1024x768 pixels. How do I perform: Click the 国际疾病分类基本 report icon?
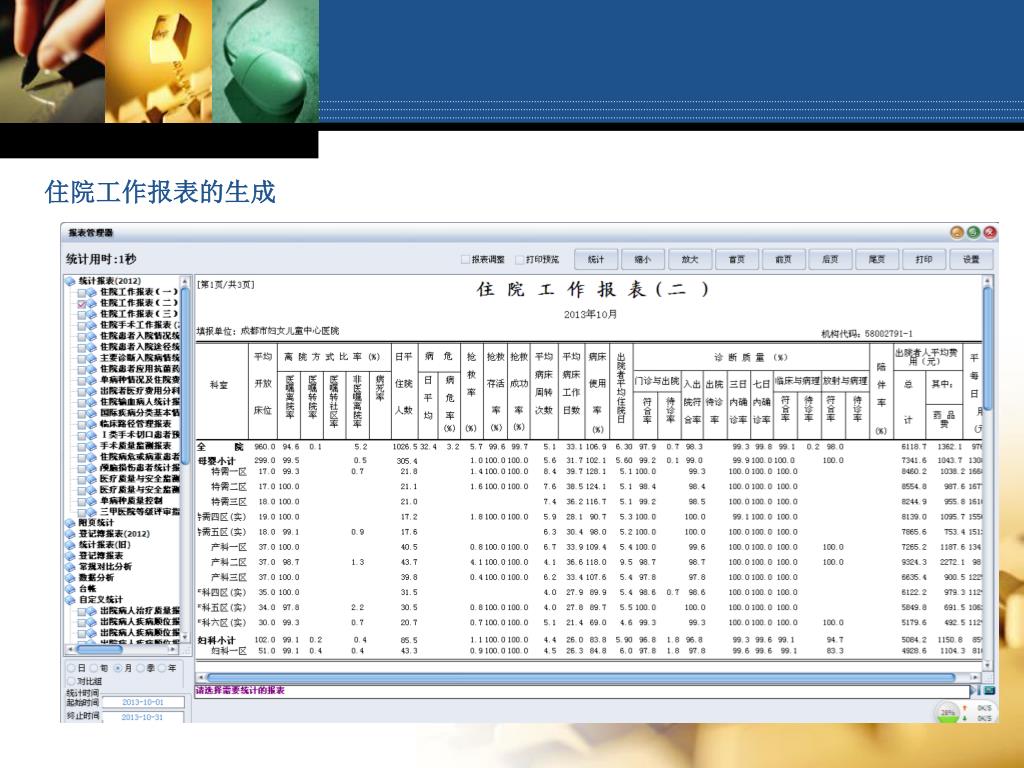(92, 413)
